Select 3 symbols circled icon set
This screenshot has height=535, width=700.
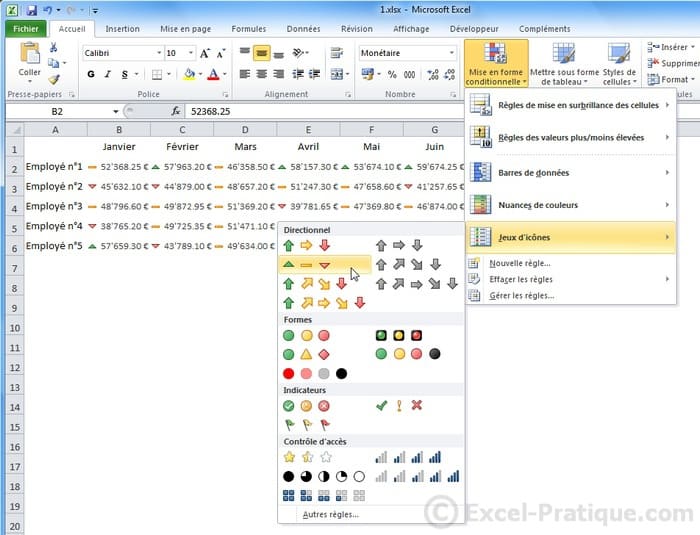307,406
